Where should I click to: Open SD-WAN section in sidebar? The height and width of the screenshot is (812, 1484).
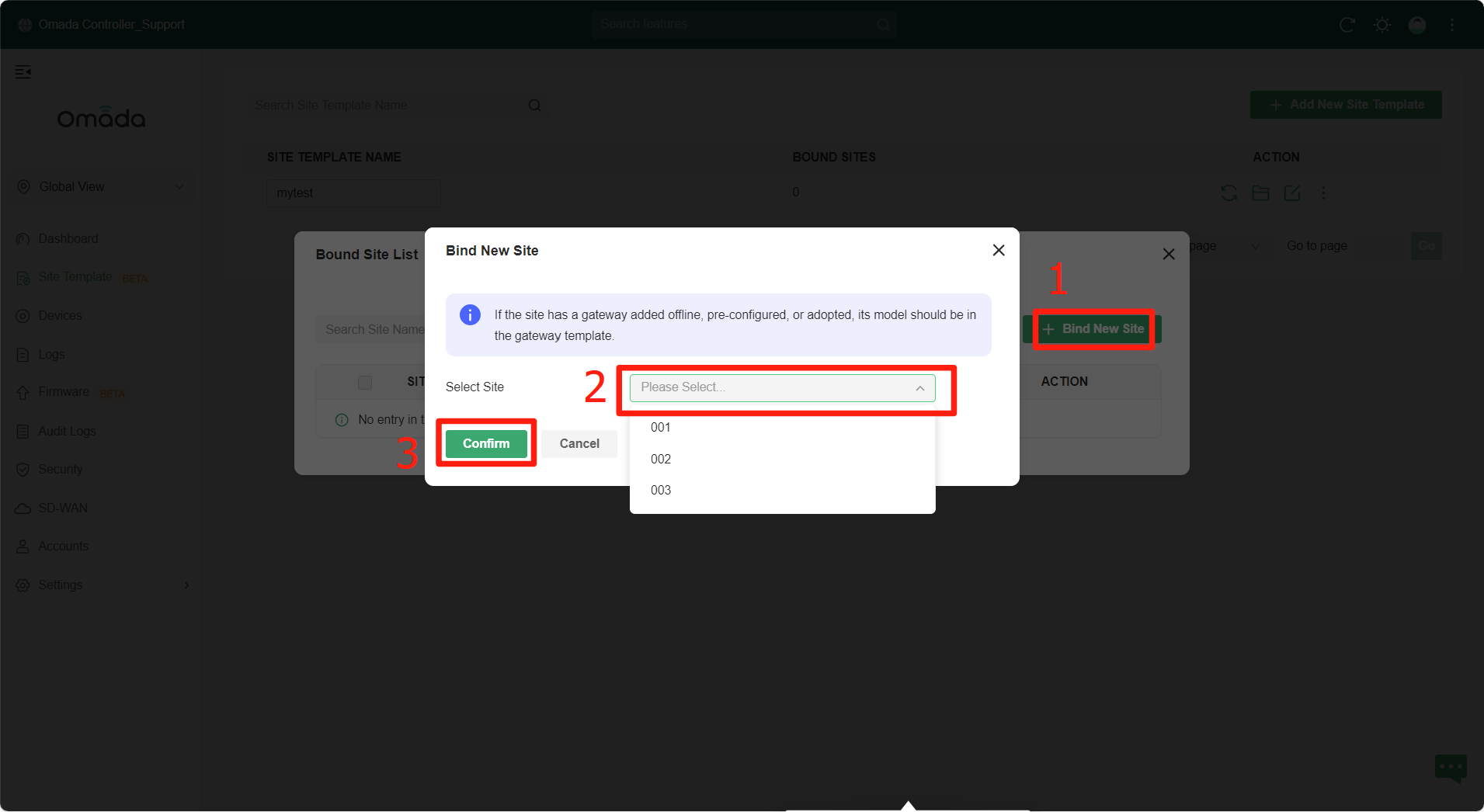[x=63, y=508]
